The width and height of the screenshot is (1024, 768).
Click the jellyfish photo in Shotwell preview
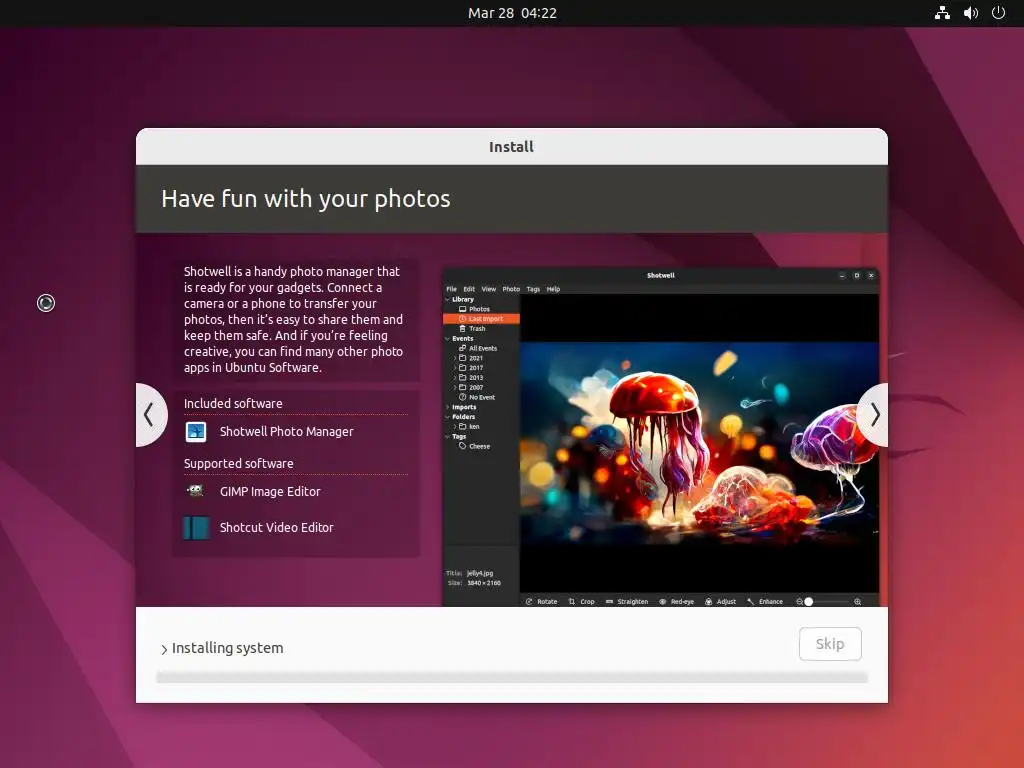pyautogui.click(x=699, y=443)
